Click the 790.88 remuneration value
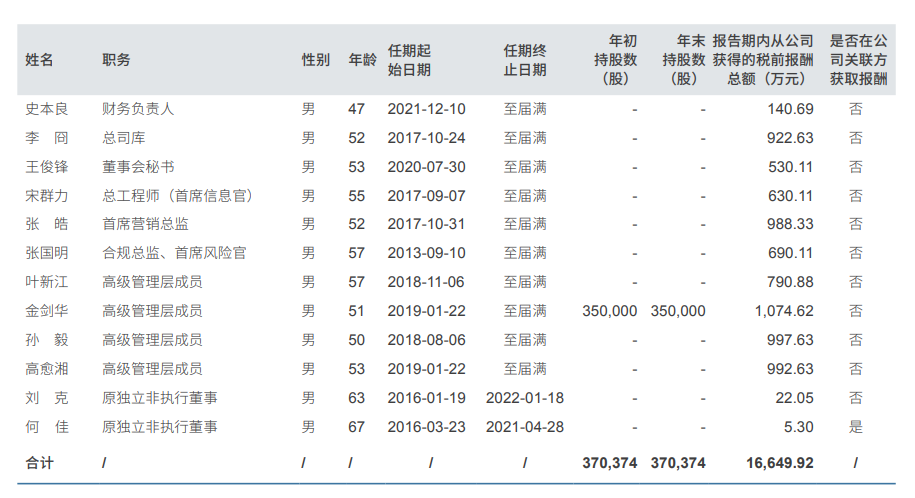The image size is (915, 498). (x=790, y=282)
